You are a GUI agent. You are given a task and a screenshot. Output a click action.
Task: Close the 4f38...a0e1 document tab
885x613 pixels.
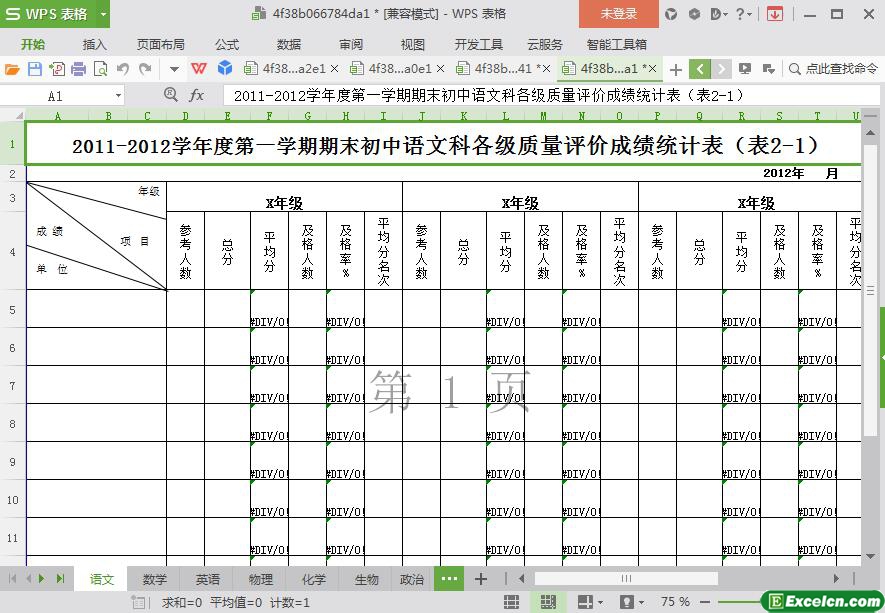tap(440, 69)
